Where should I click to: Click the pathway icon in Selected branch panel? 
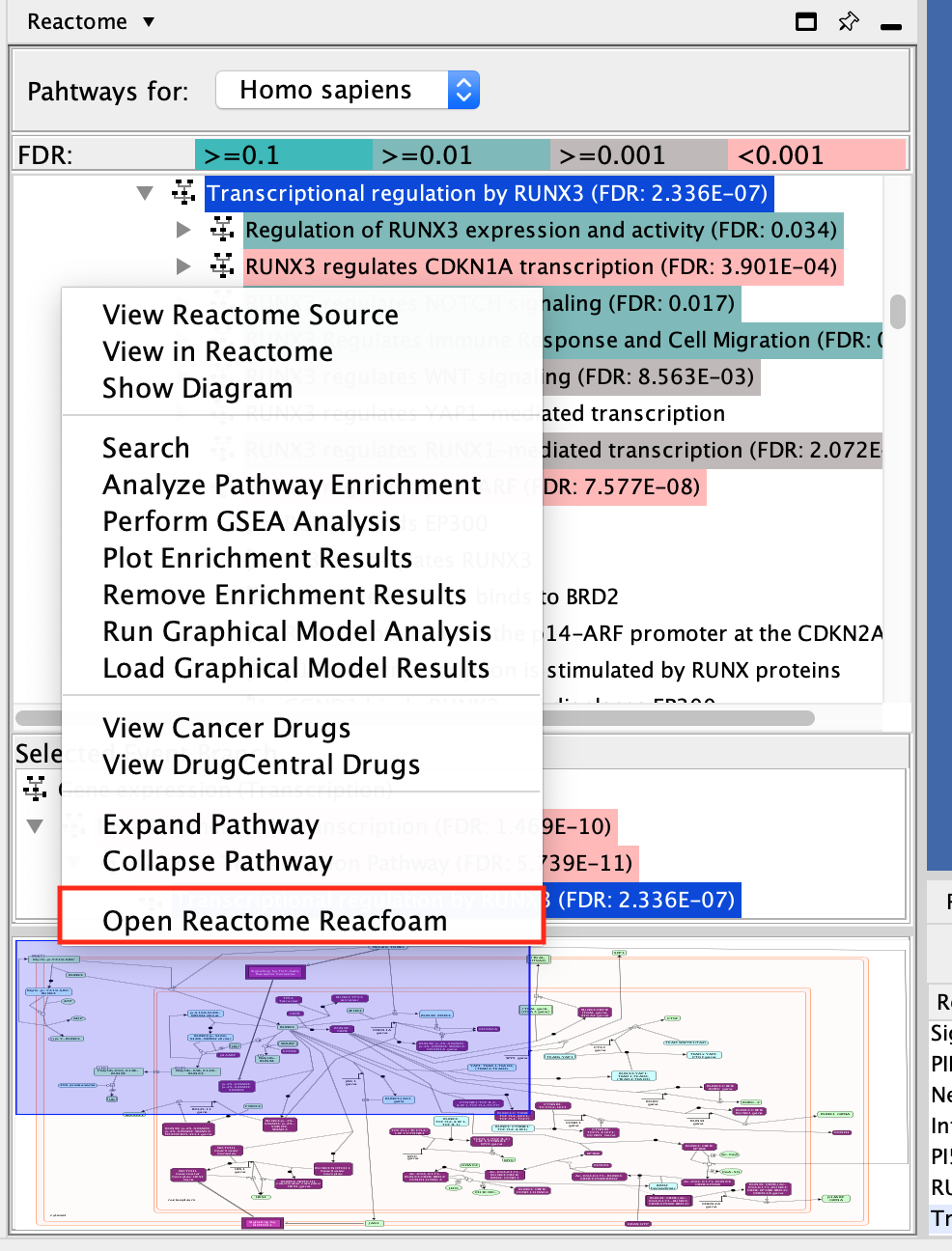pos(36,789)
